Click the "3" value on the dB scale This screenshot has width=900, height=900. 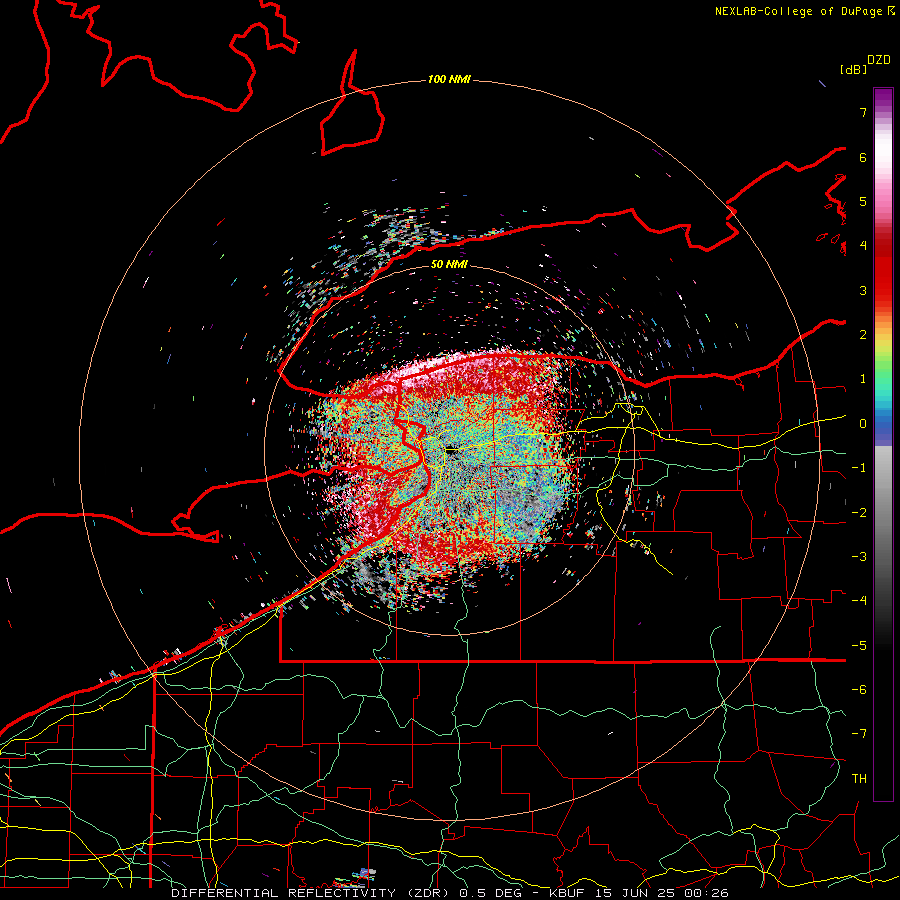pyautogui.click(x=863, y=290)
